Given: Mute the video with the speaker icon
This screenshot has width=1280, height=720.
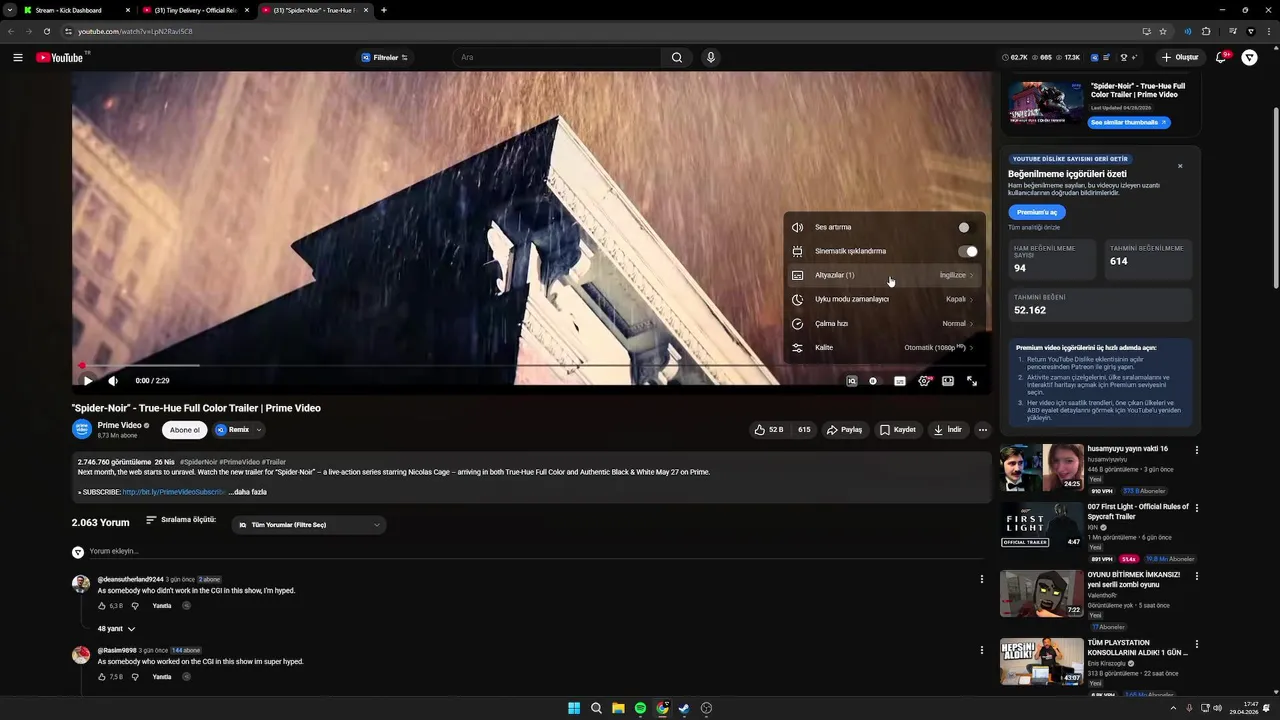Looking at the screenshot, I should pos(113,381).
